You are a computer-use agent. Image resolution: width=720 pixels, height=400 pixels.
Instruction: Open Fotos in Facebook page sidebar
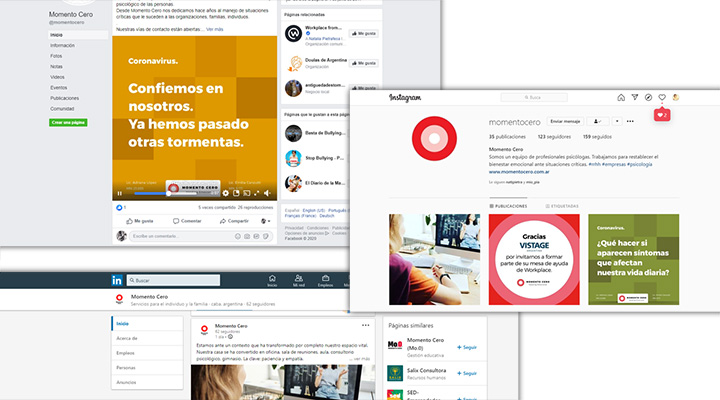[x=56, y=56]
